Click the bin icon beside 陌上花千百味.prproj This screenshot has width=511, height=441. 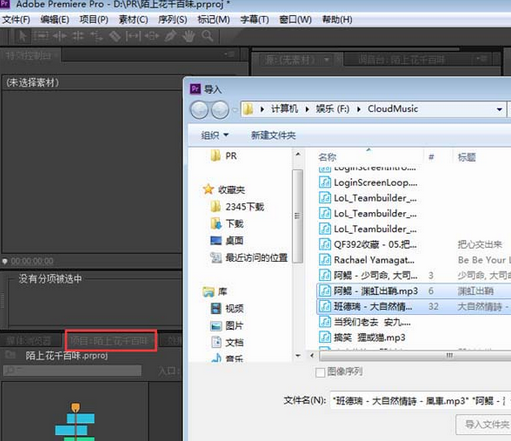(x=10, y=355)
